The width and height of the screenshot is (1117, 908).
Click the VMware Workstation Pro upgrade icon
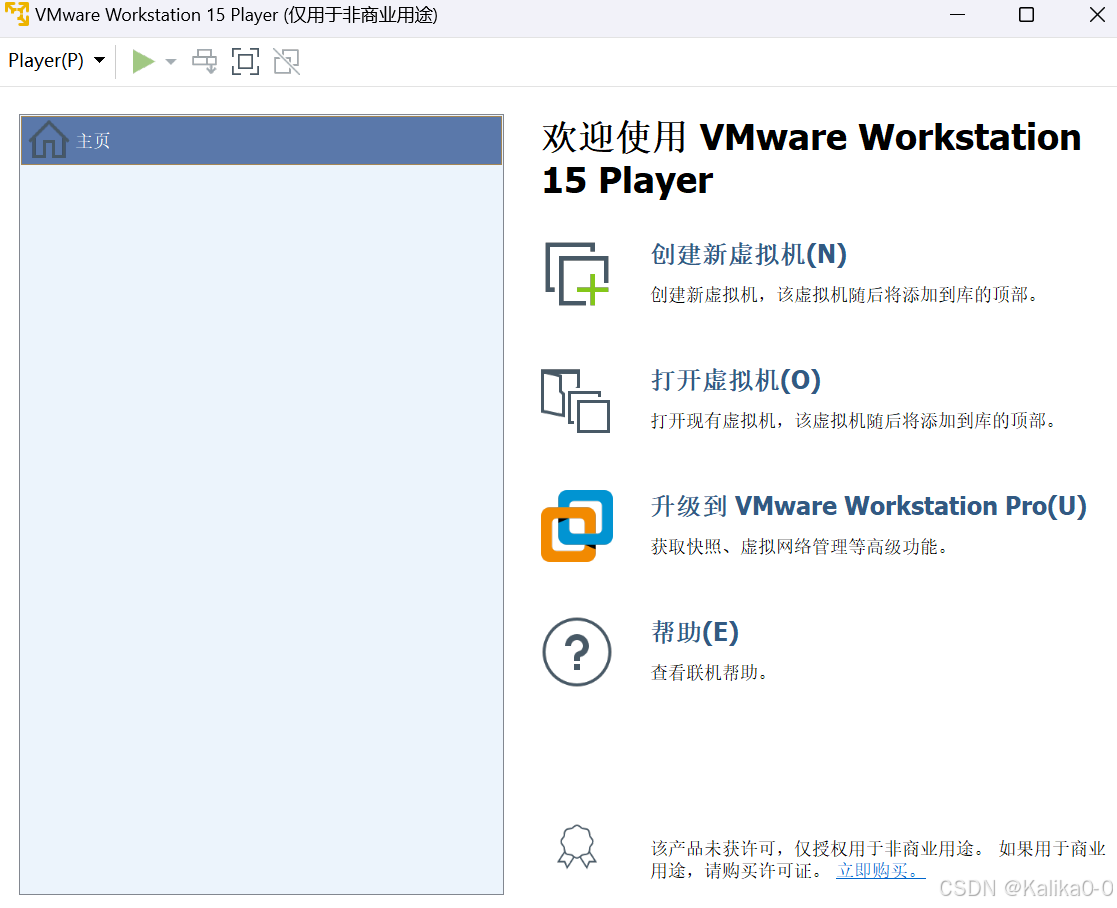[x=577, y=526]
